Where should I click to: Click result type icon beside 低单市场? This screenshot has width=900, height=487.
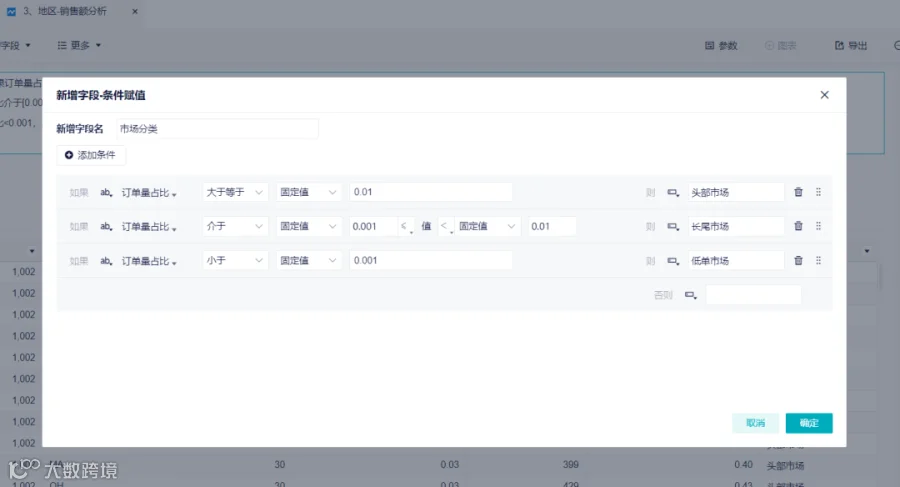tap(673, 261)
